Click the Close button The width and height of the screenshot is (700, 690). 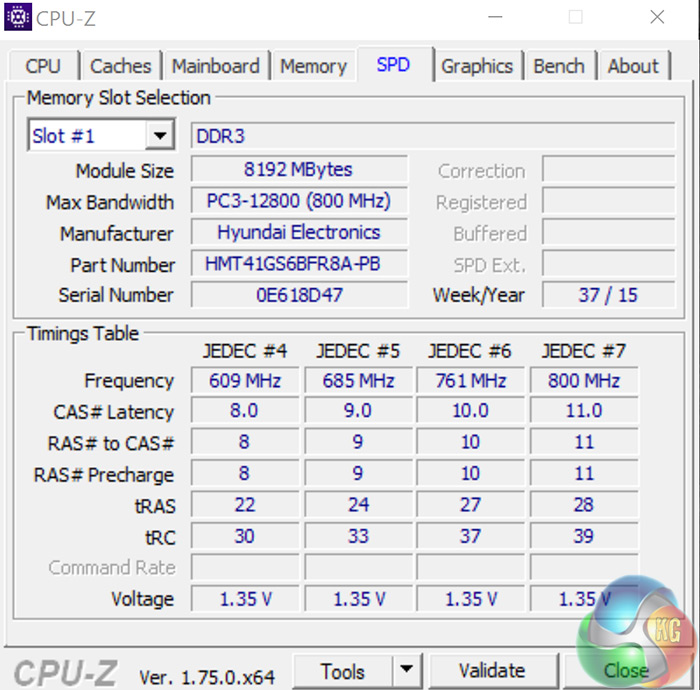click(x=627, y=671)
